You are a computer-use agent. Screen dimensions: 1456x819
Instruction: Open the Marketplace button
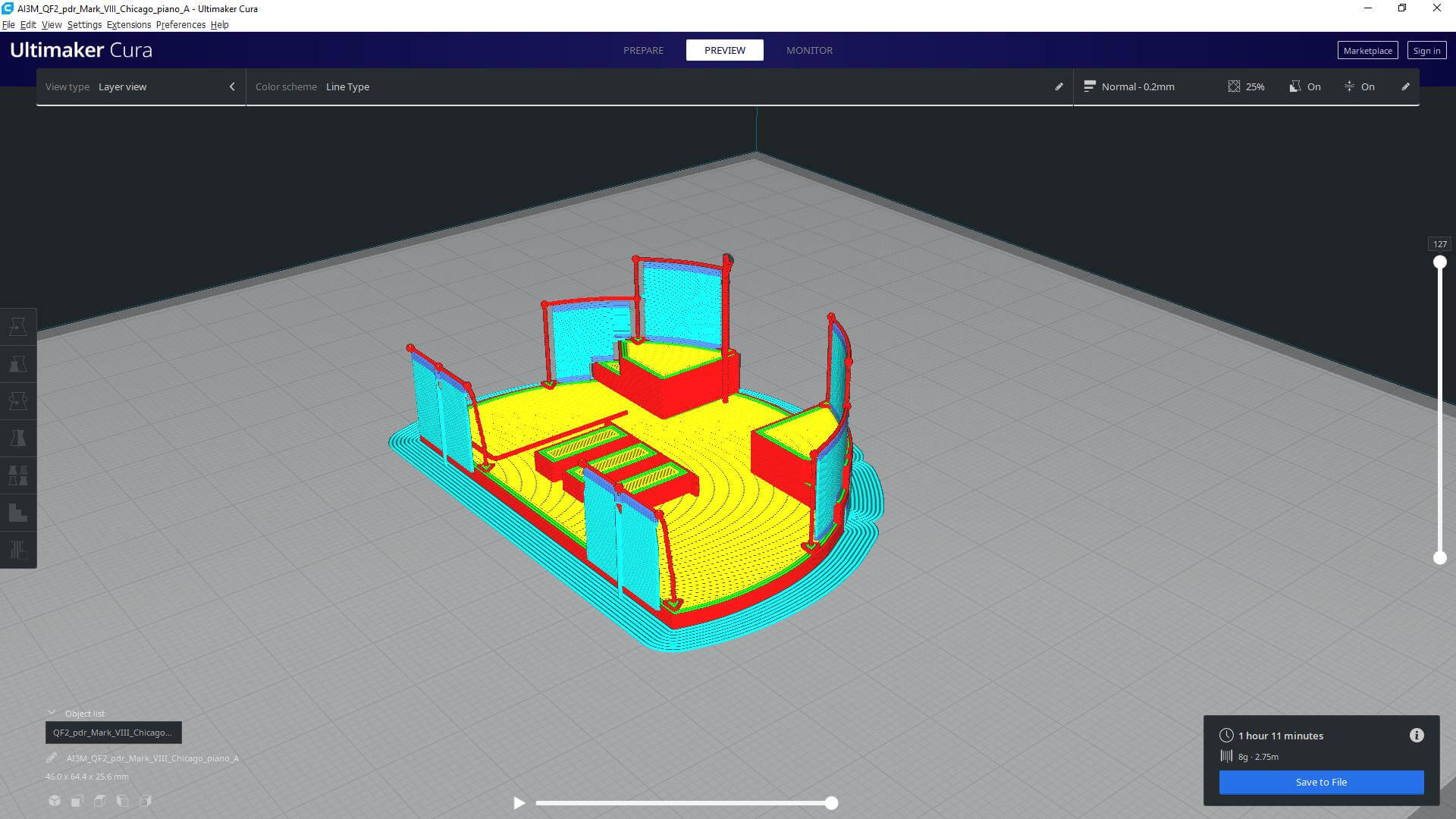pos(1367,50)
